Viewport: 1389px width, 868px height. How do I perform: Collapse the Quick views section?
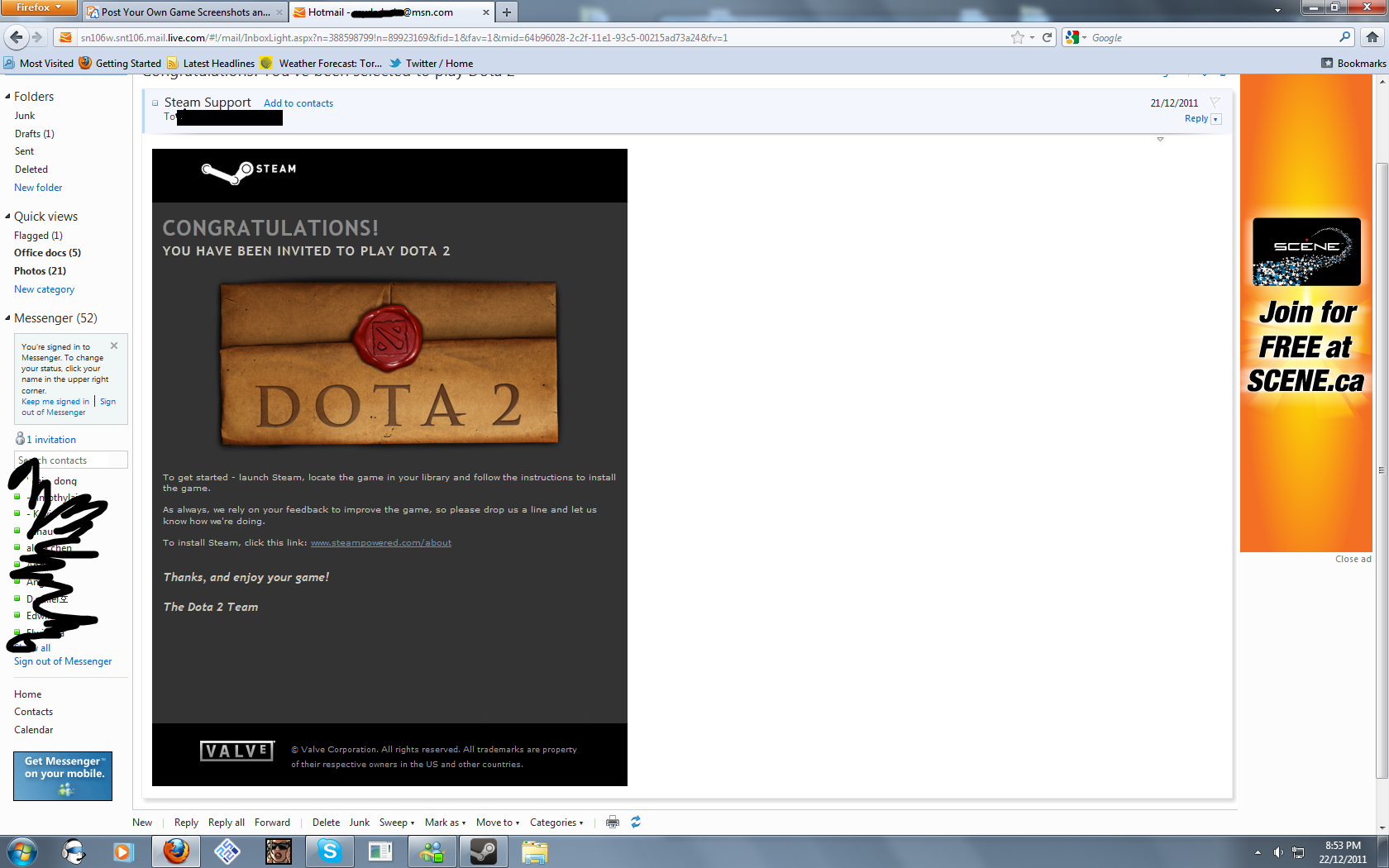(x=7, y=217)
